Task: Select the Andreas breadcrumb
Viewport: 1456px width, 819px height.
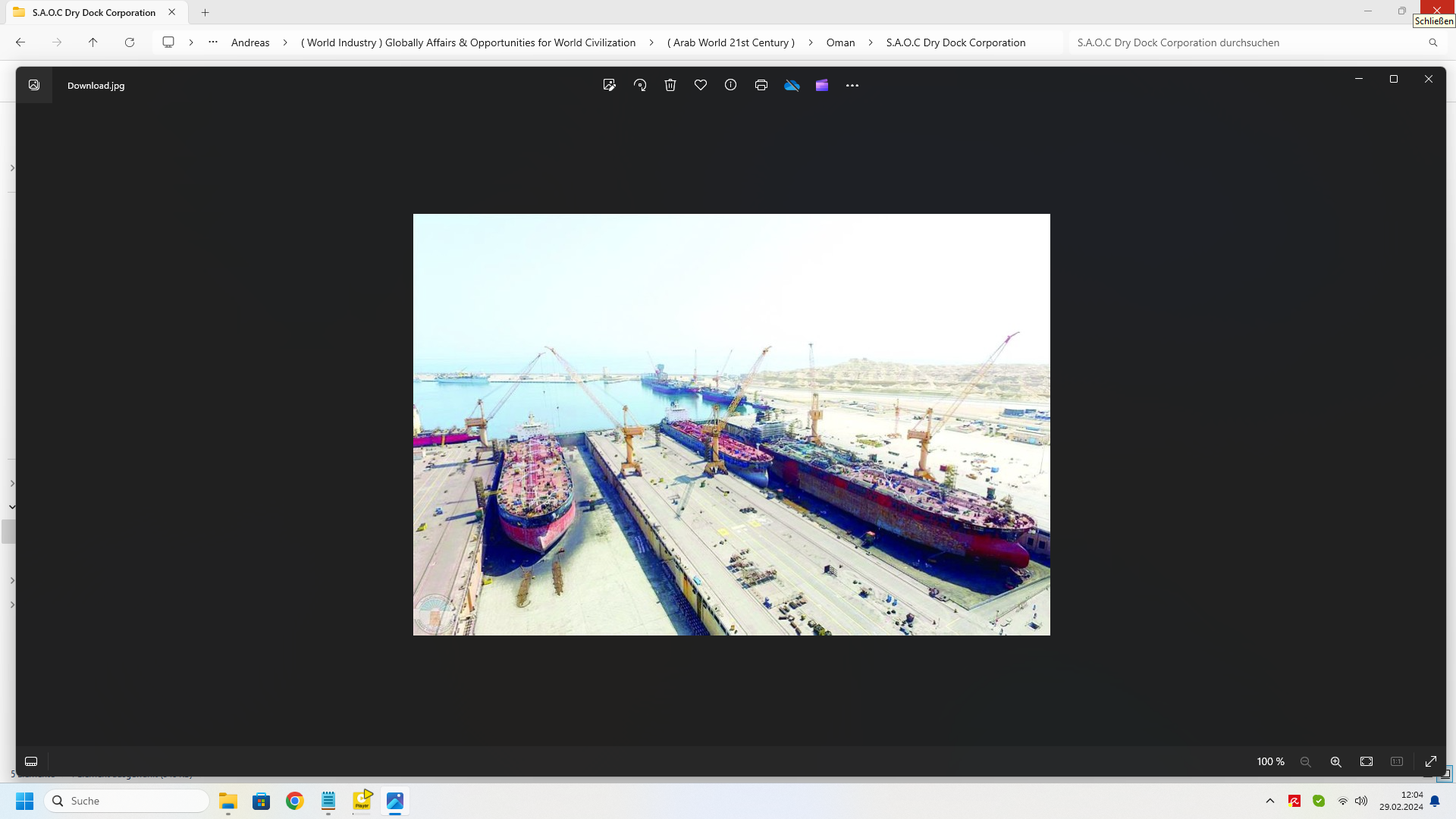Action: point(250,42)
